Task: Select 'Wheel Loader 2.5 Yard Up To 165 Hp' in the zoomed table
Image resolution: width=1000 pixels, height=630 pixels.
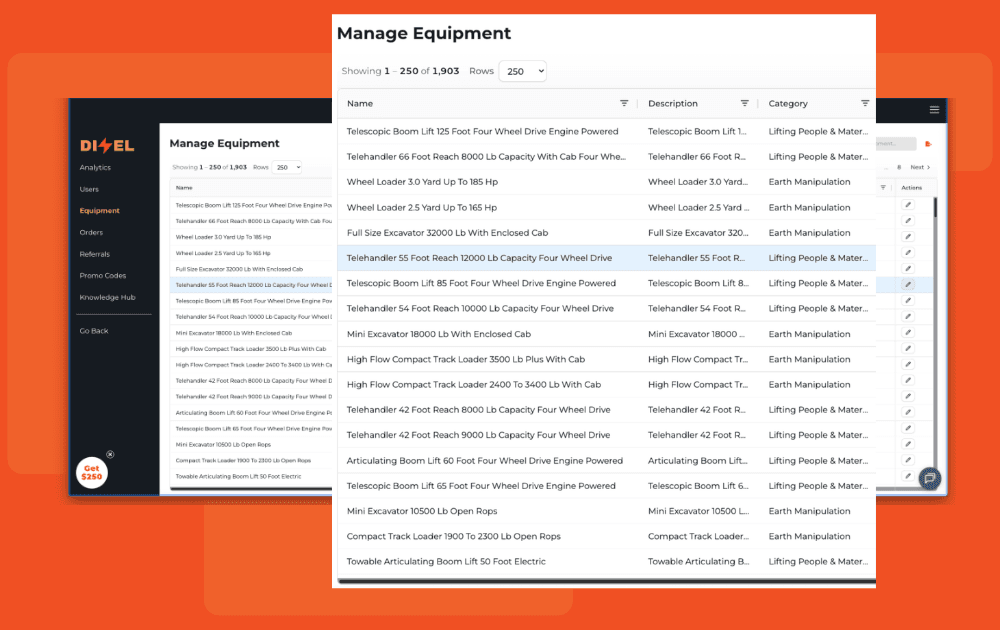Action: [422, 207]
